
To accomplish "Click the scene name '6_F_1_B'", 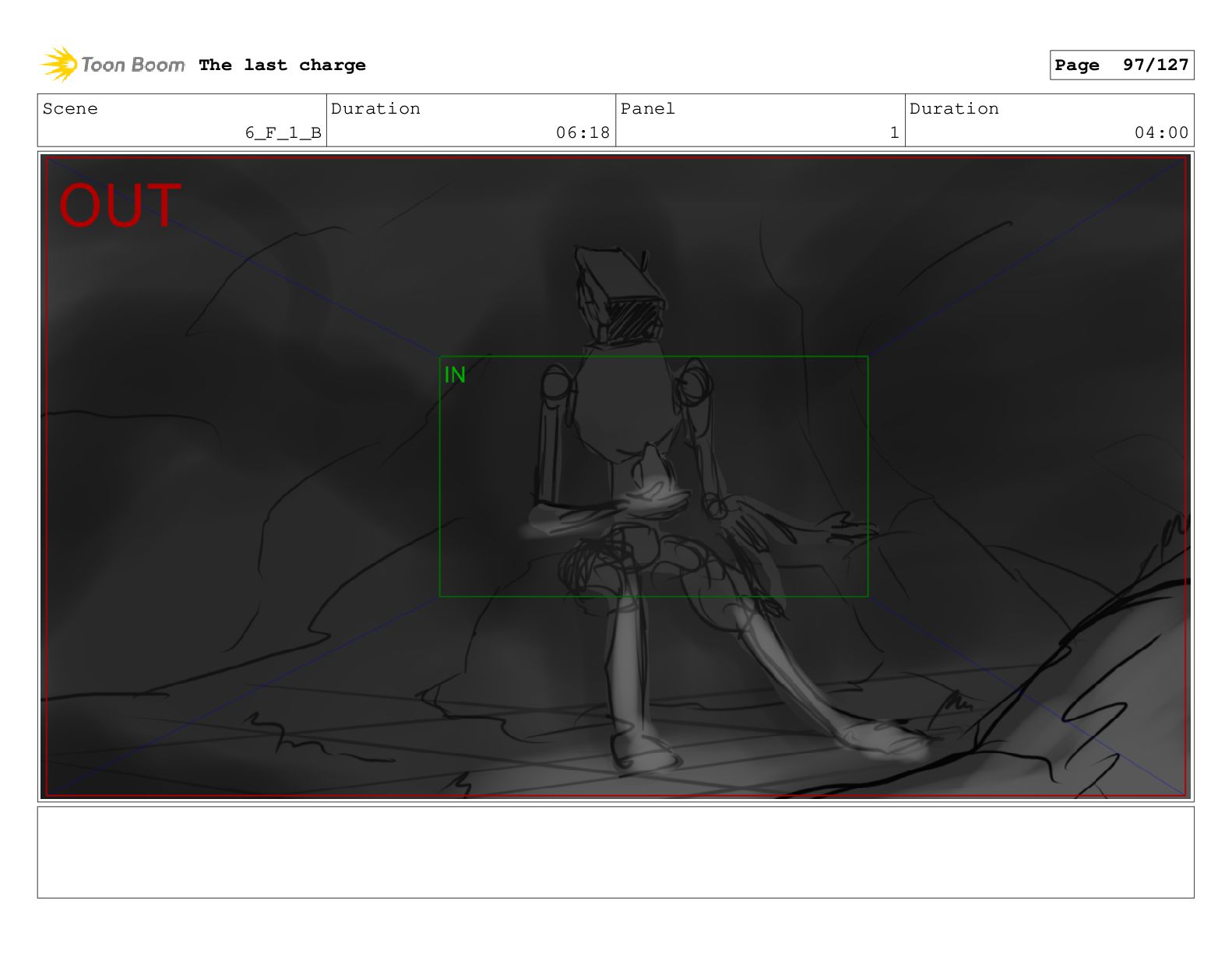I will click(283, 133).
